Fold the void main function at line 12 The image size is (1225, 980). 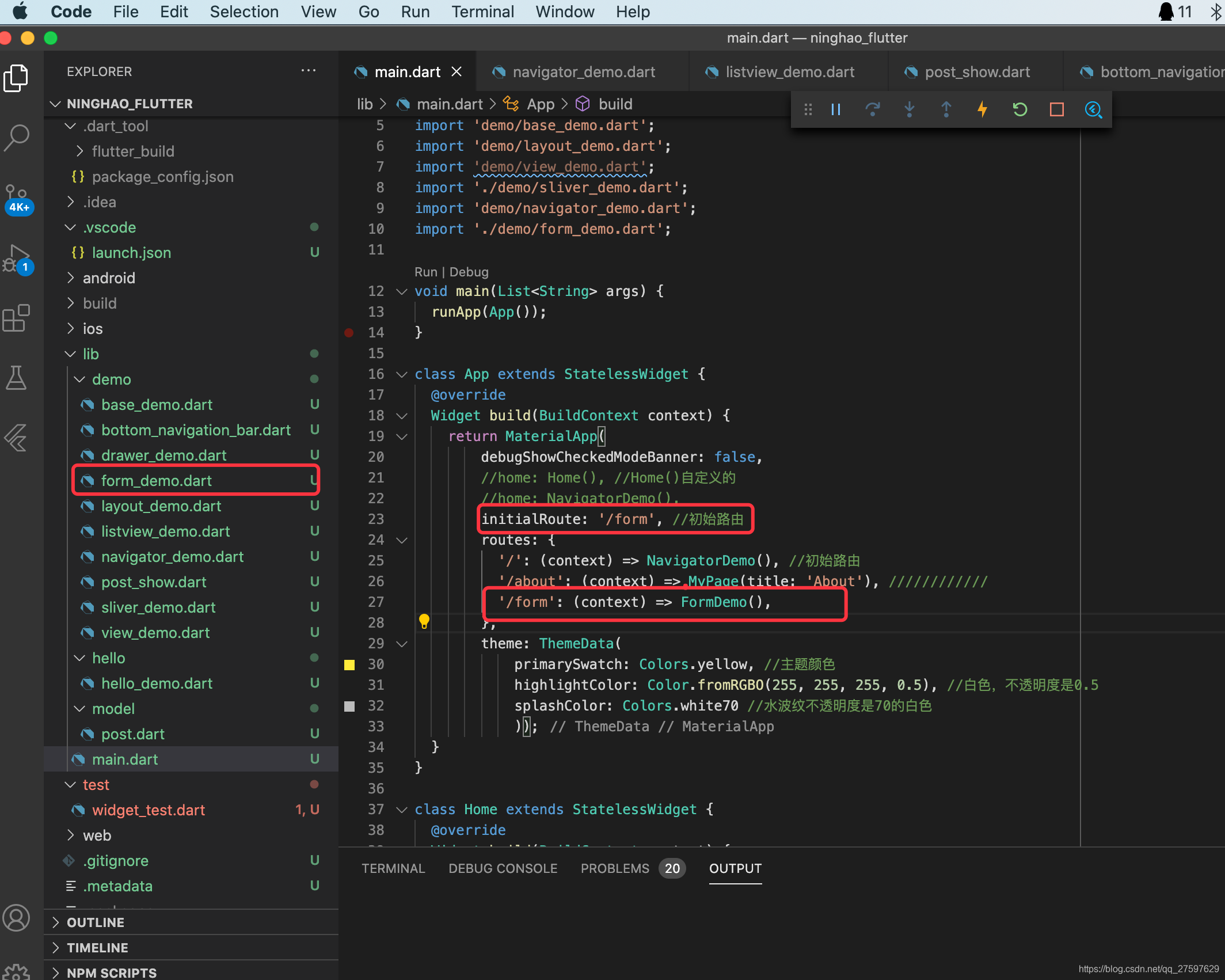click(402, 291)
